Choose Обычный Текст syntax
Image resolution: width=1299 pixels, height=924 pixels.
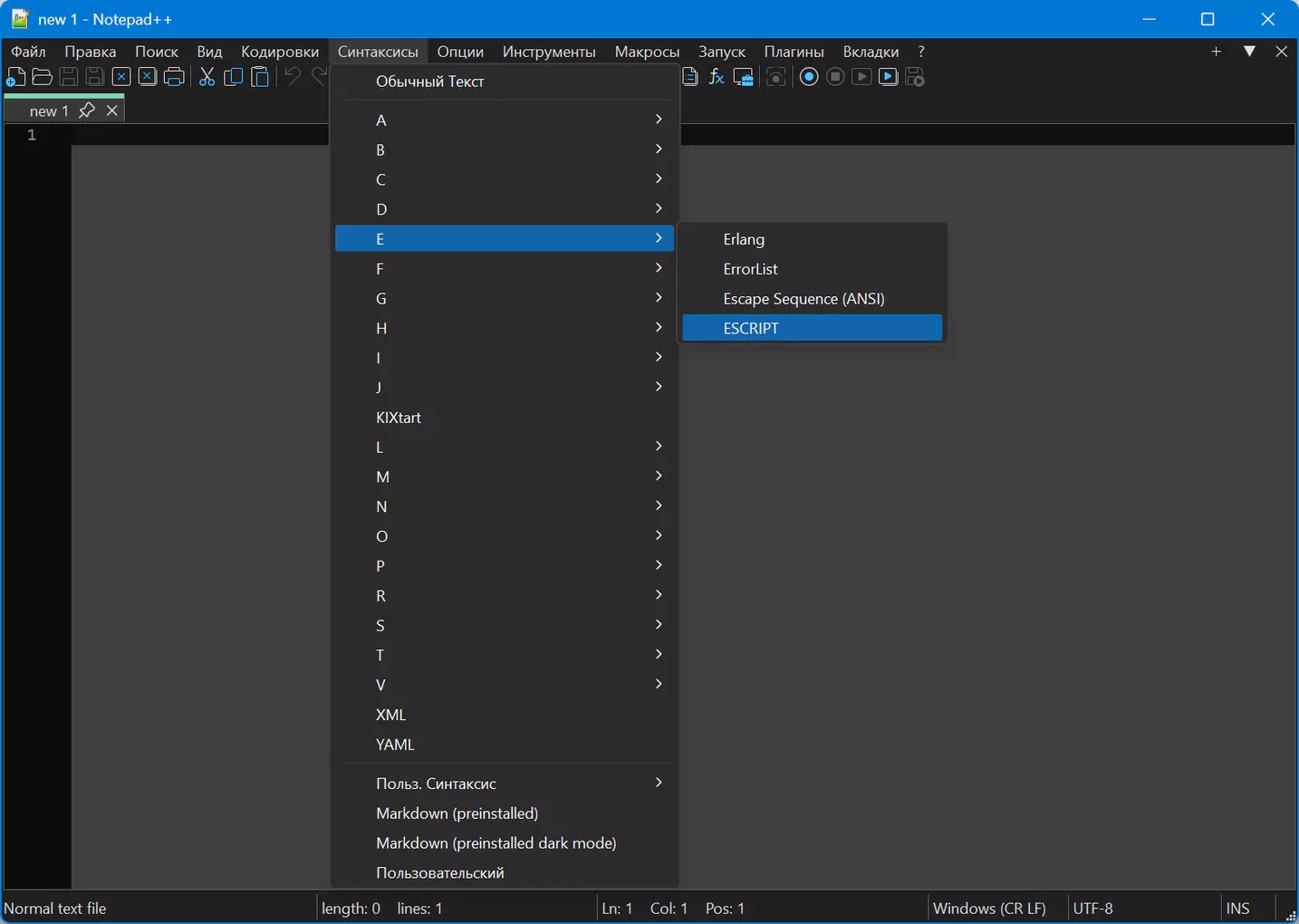coord(505,82)
